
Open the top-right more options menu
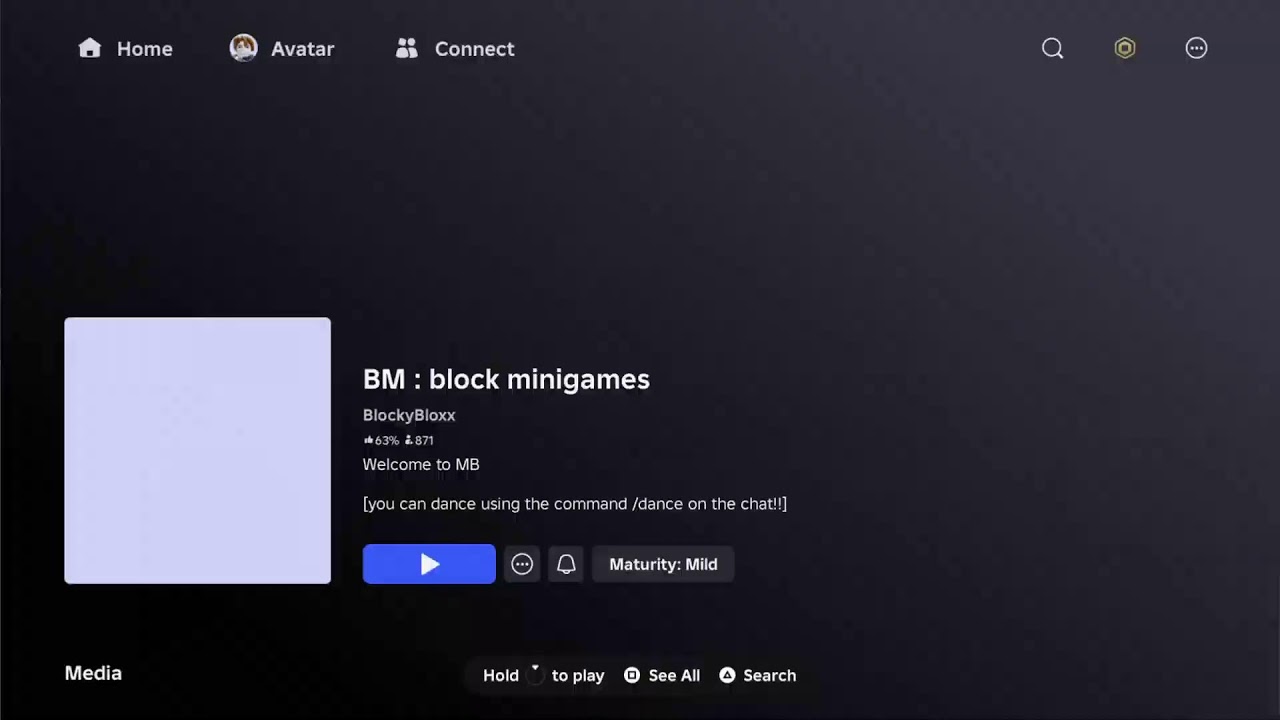[1197, 48]
